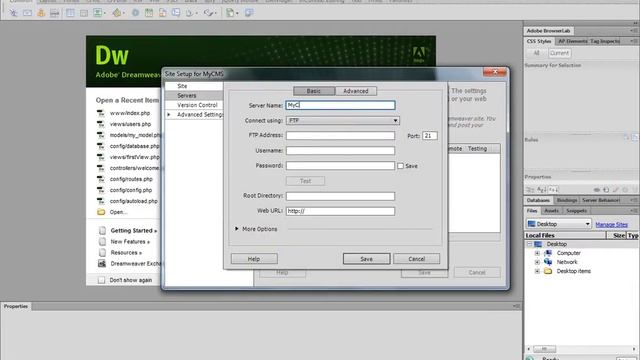This screenshot has height=360, width=640.
Task: Click the Table insert icon
Action: [x=70, y=13]
